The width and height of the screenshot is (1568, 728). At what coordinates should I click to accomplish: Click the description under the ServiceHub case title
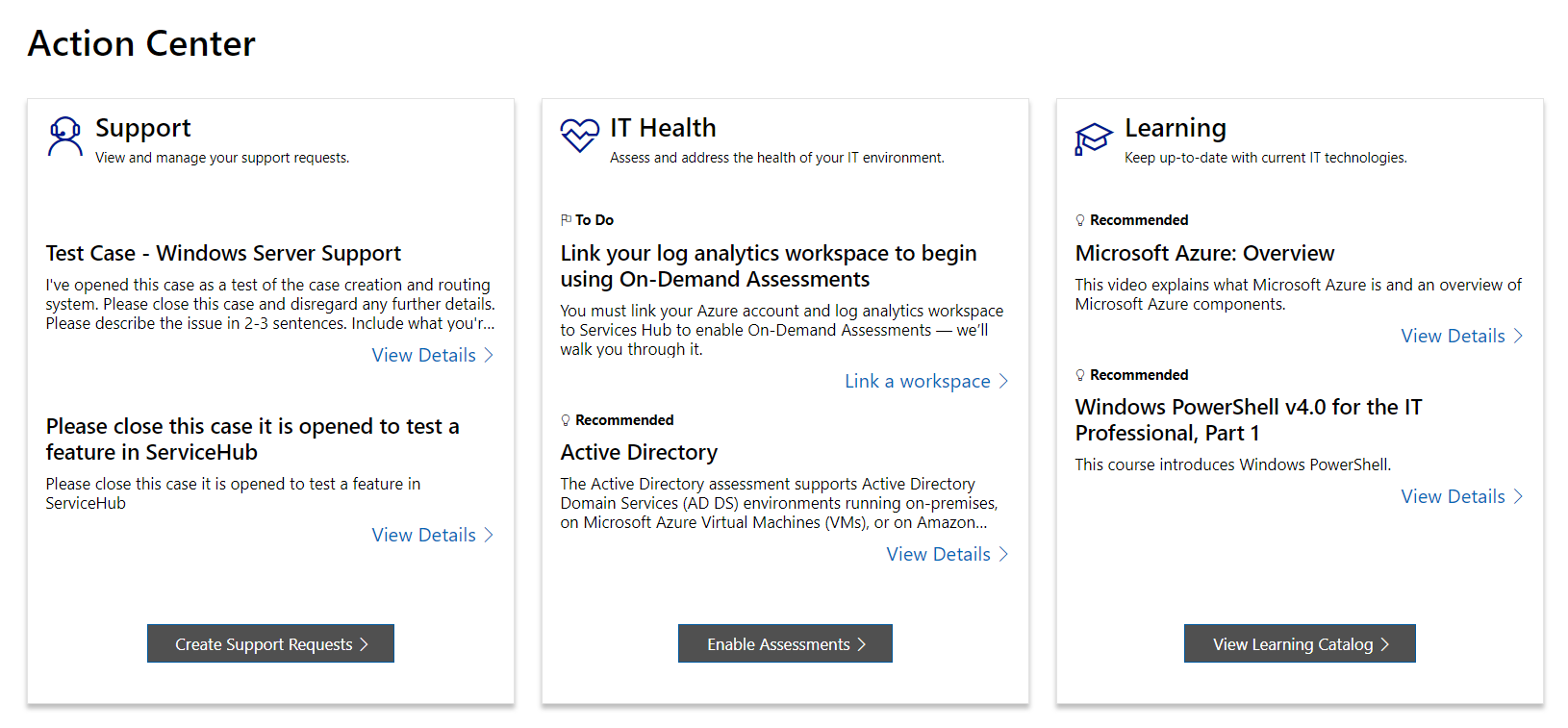[x=233, y=493]
